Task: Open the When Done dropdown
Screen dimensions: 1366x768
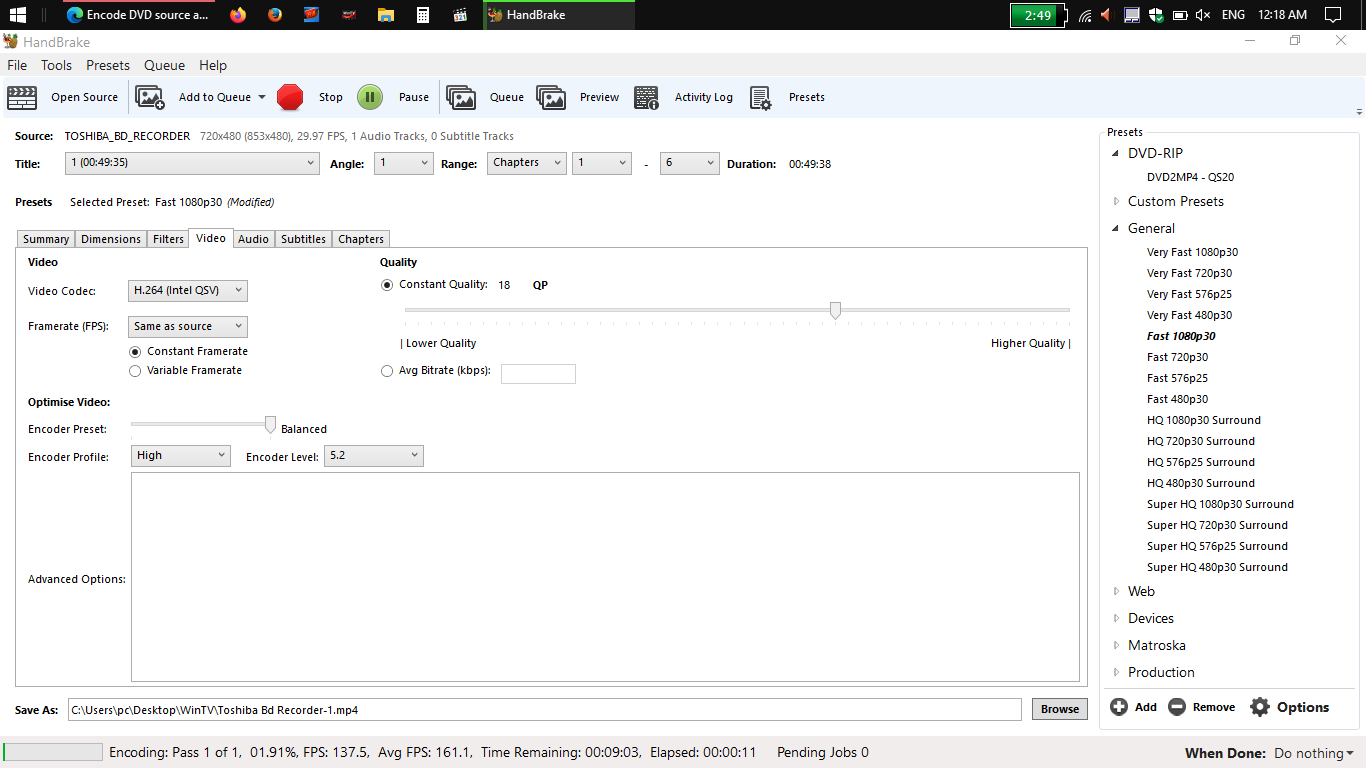Action: pos(1313,753)
